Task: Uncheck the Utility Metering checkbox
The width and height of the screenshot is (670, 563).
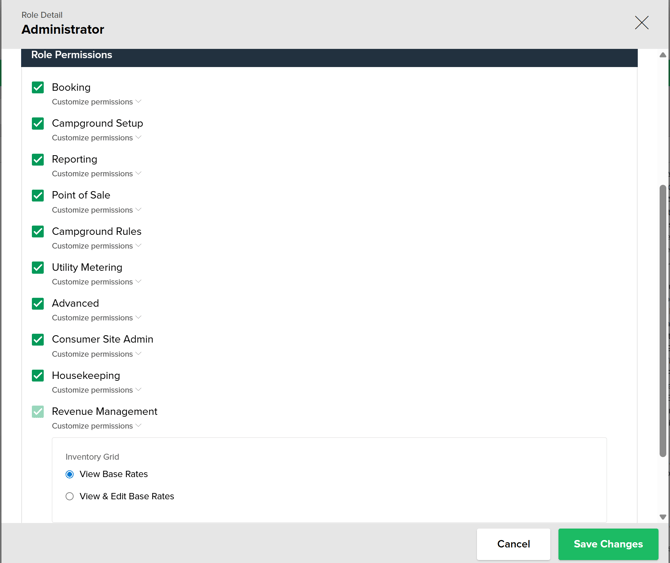Action: (38, 268)
